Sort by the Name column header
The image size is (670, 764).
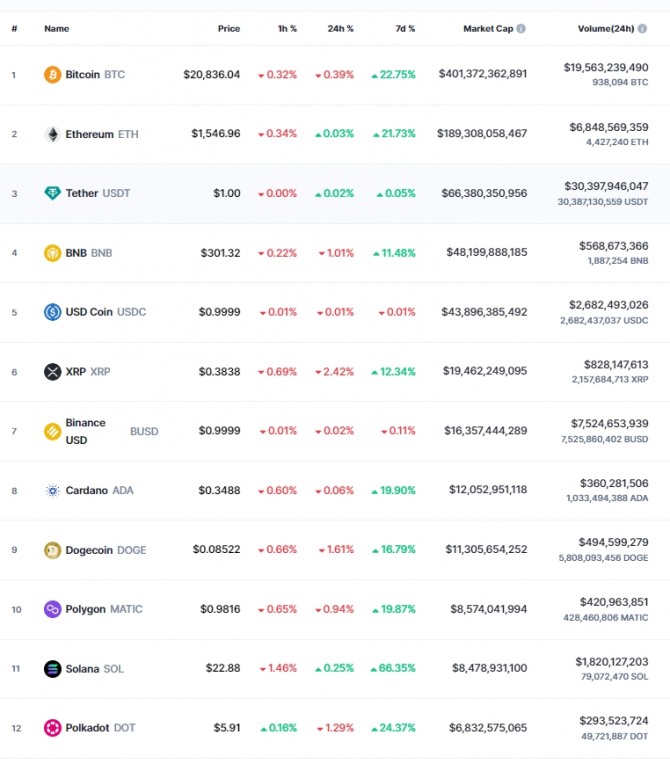pyautogui.click(x=57, y=29)
